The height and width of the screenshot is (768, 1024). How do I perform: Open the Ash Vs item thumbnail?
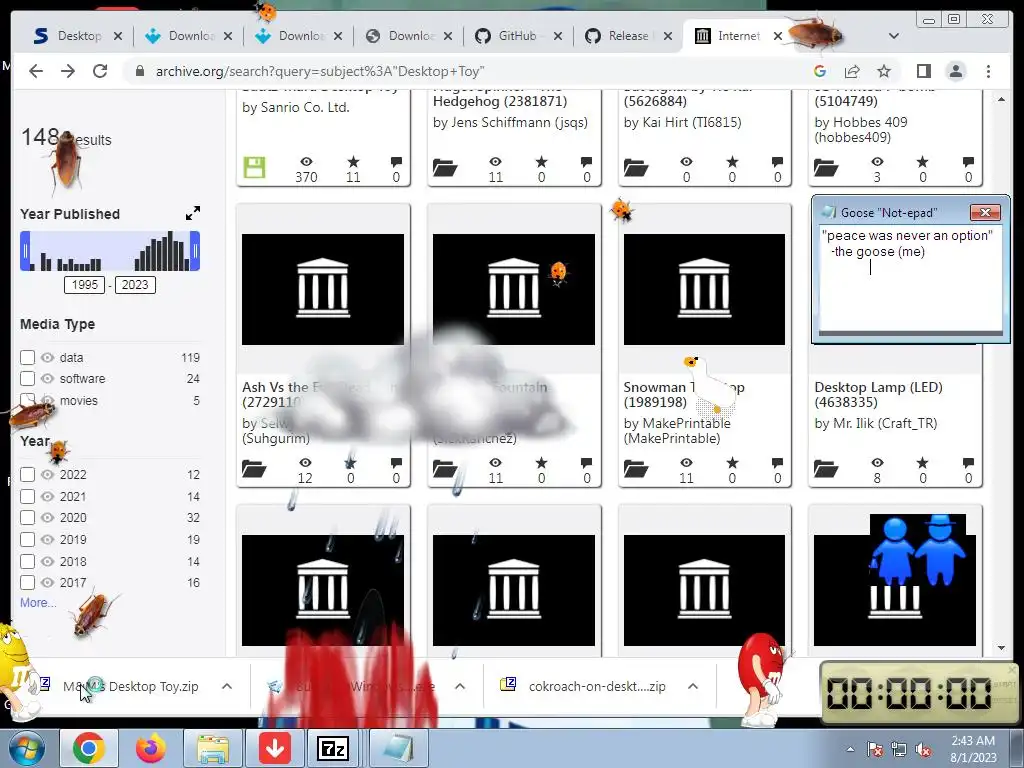323,289
